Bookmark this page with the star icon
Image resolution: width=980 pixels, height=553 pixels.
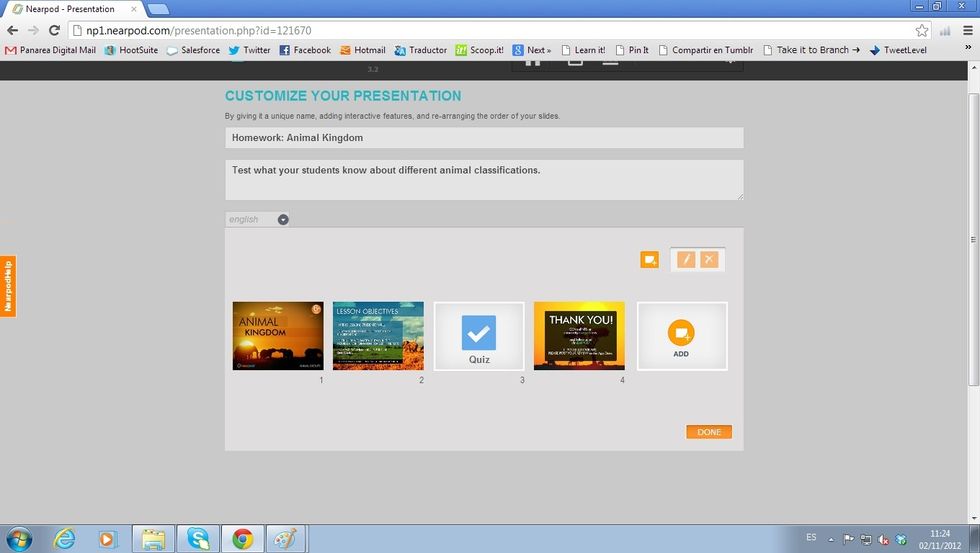point(921,30)
